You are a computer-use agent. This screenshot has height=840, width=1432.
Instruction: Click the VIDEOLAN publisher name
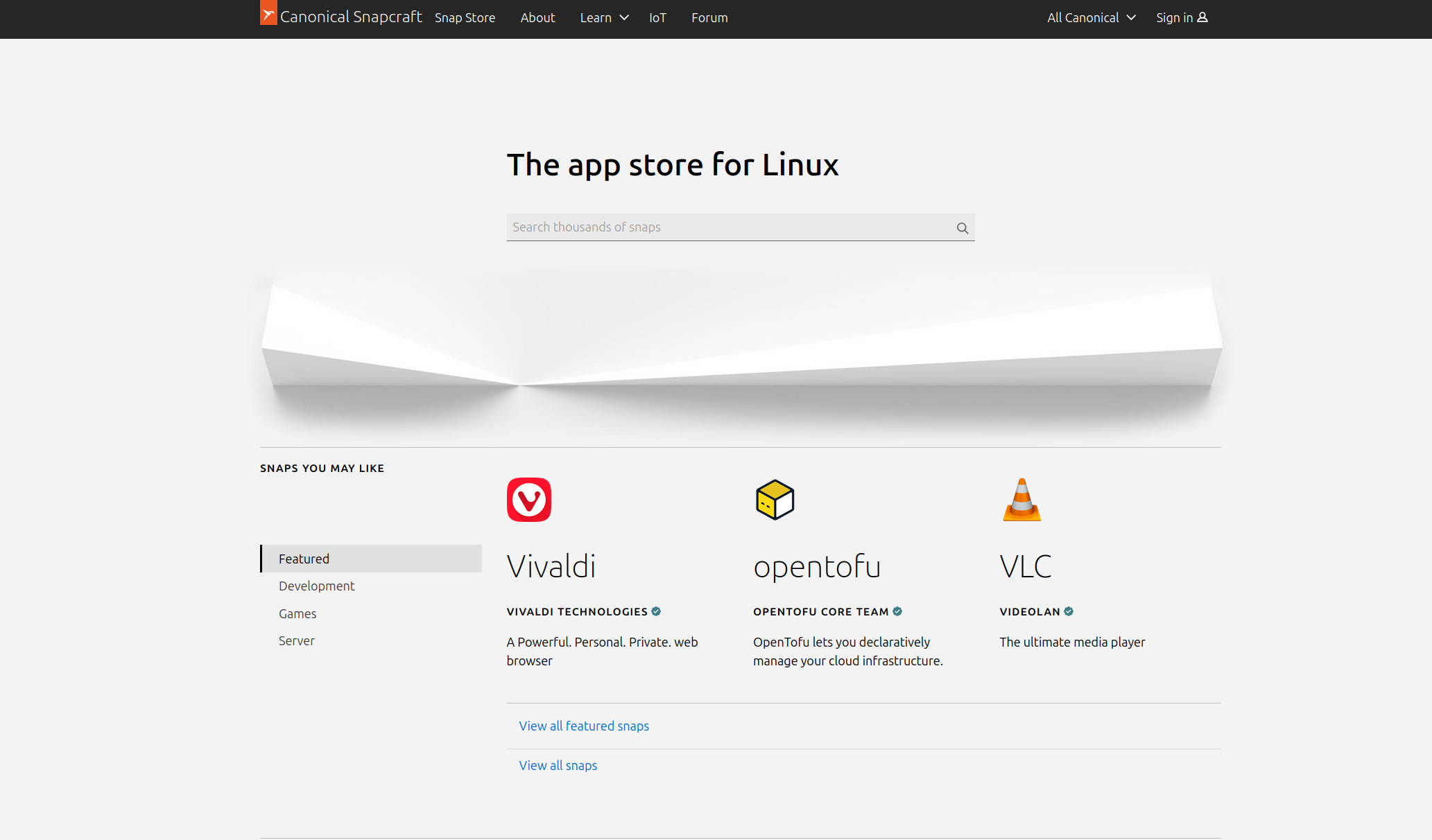click(1030, 611)
